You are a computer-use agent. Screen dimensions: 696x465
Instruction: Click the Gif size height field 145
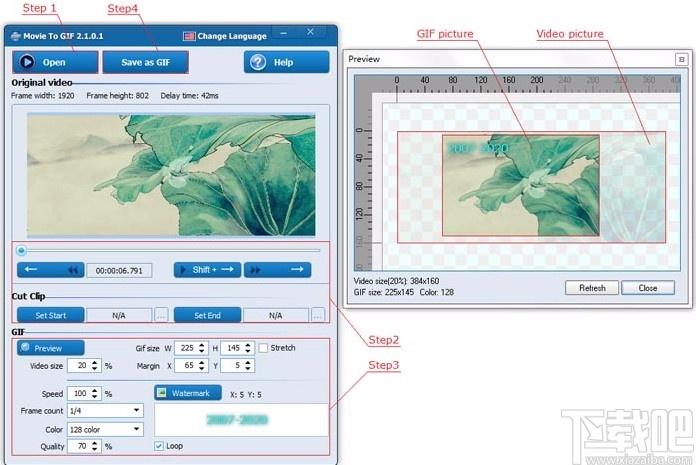[x=233, y=348]
